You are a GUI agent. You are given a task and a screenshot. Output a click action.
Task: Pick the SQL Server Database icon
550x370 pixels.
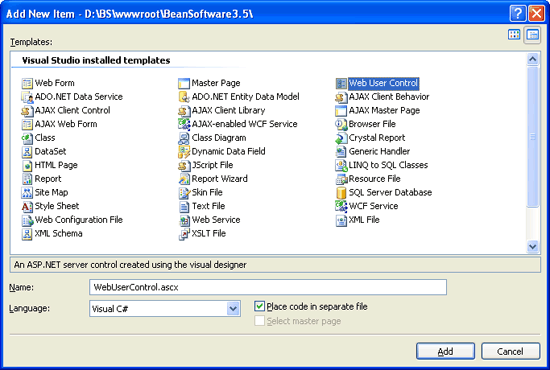tap(341, 193)
